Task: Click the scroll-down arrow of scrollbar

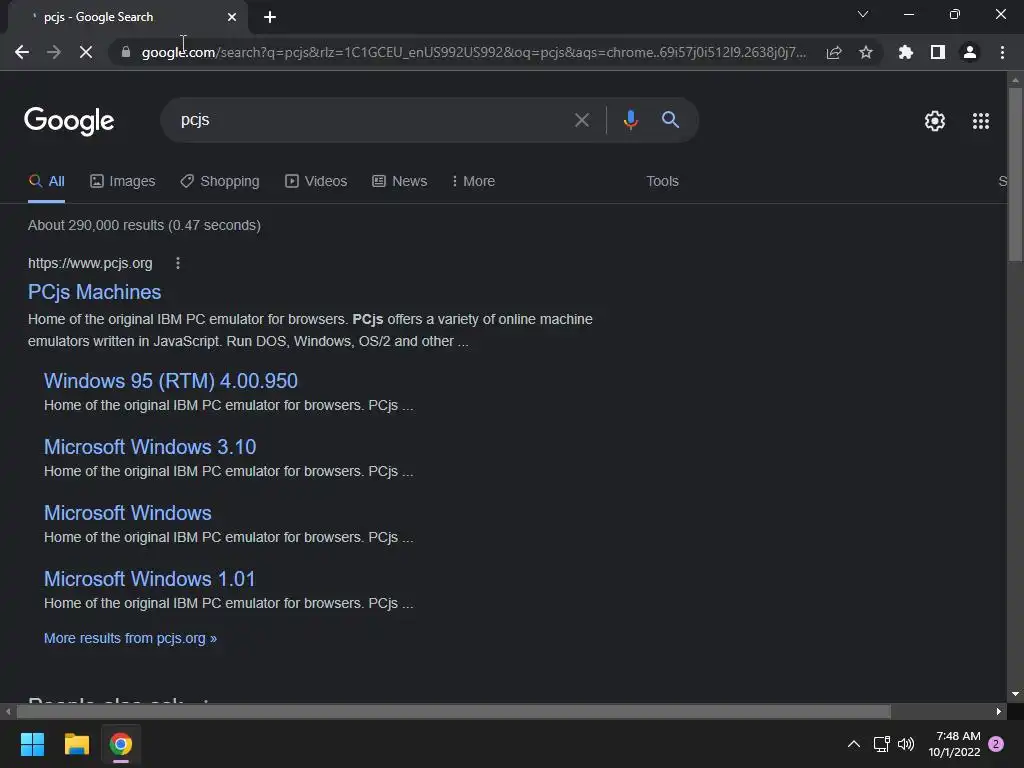Action: point(1014,694)
